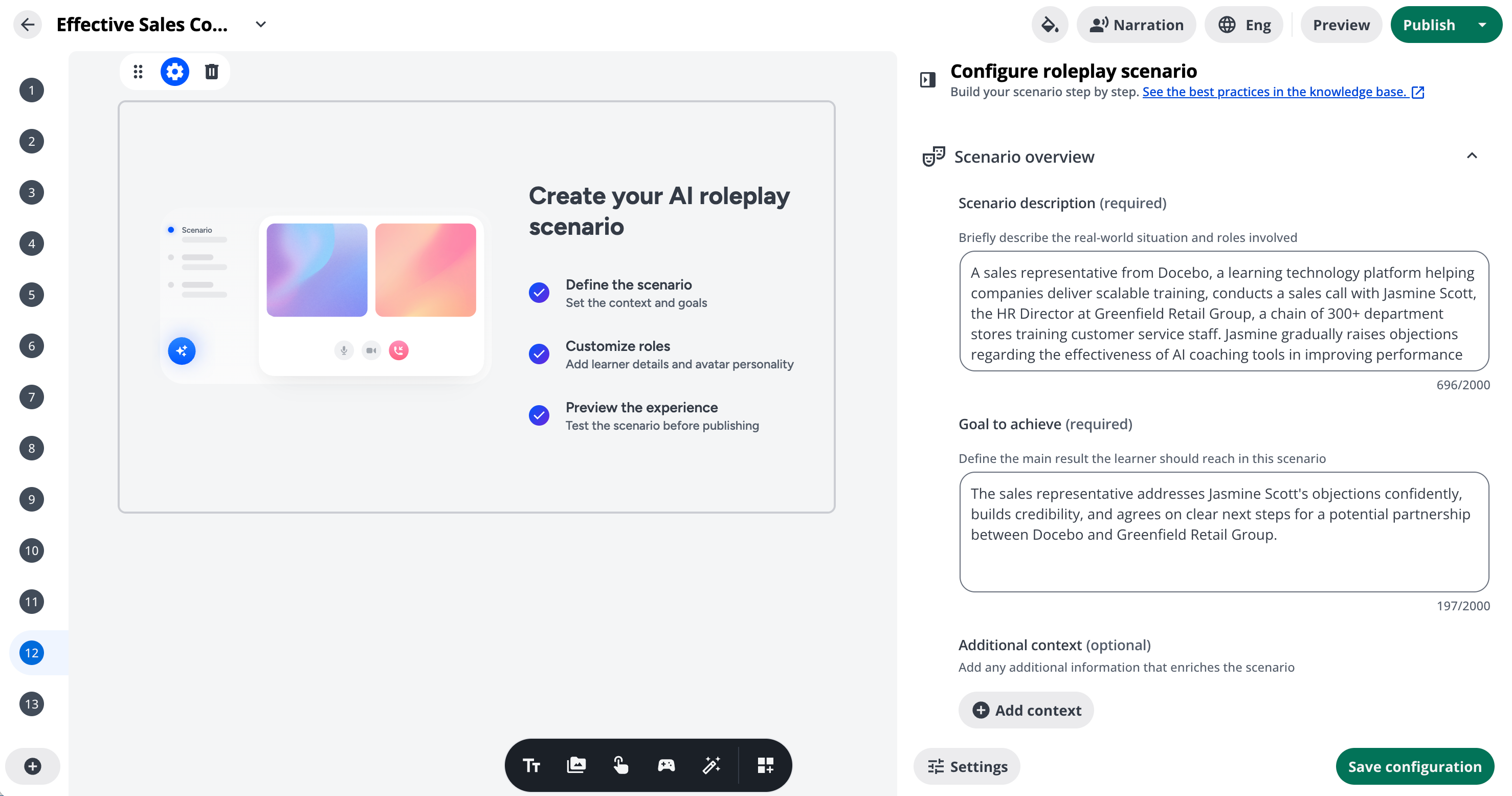
Task: Open the knowledge base best practices link
Action: click(x=1283, y=92)
